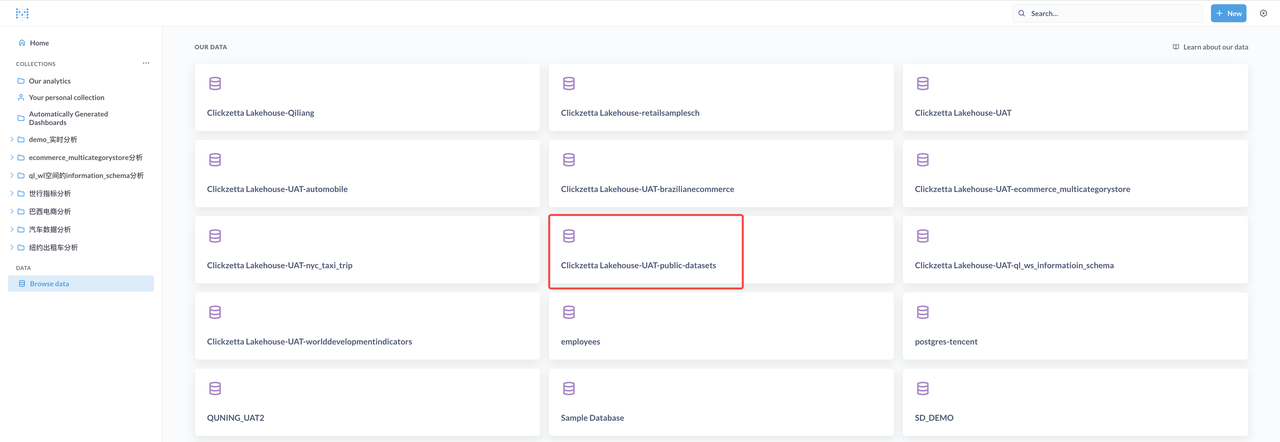This screenshot has height=442, width=1280.
Task: Expand the 纽约出租车分析 collection arrow
Action: [12, 248]
